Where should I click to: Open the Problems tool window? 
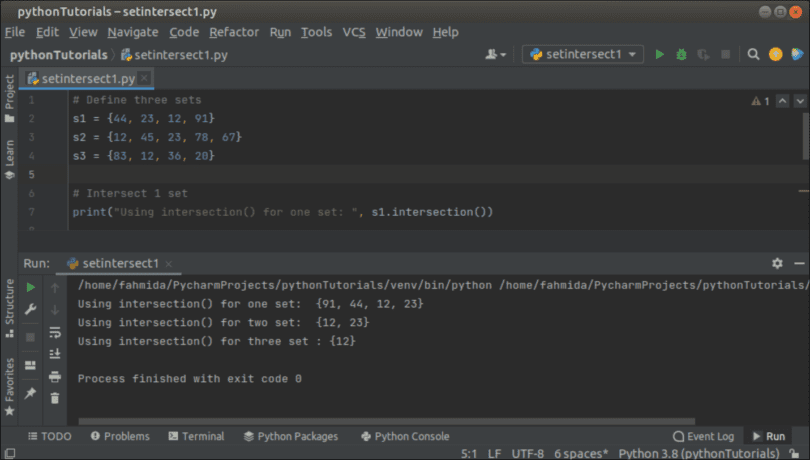pos(120,436)
